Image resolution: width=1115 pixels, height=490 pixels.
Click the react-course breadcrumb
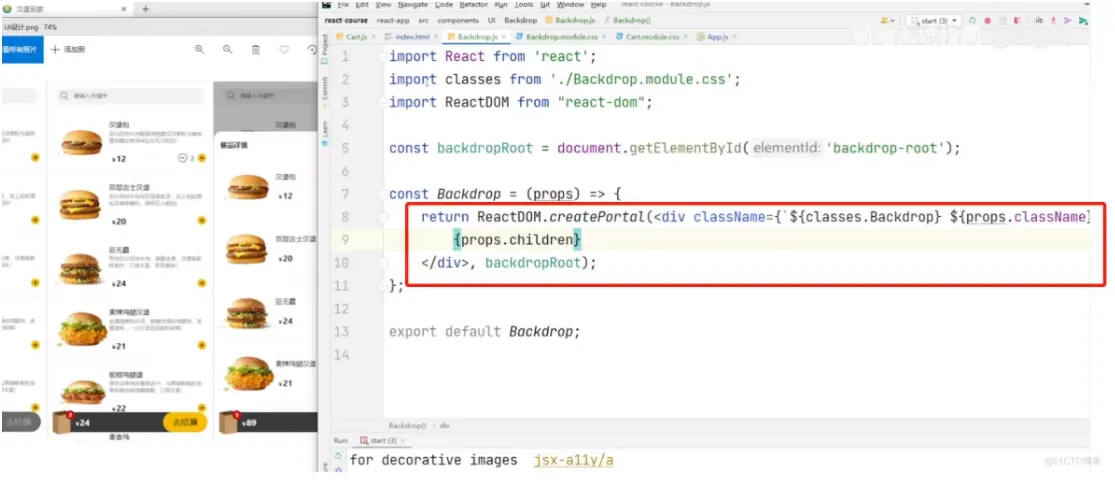(x=346, y=21)
